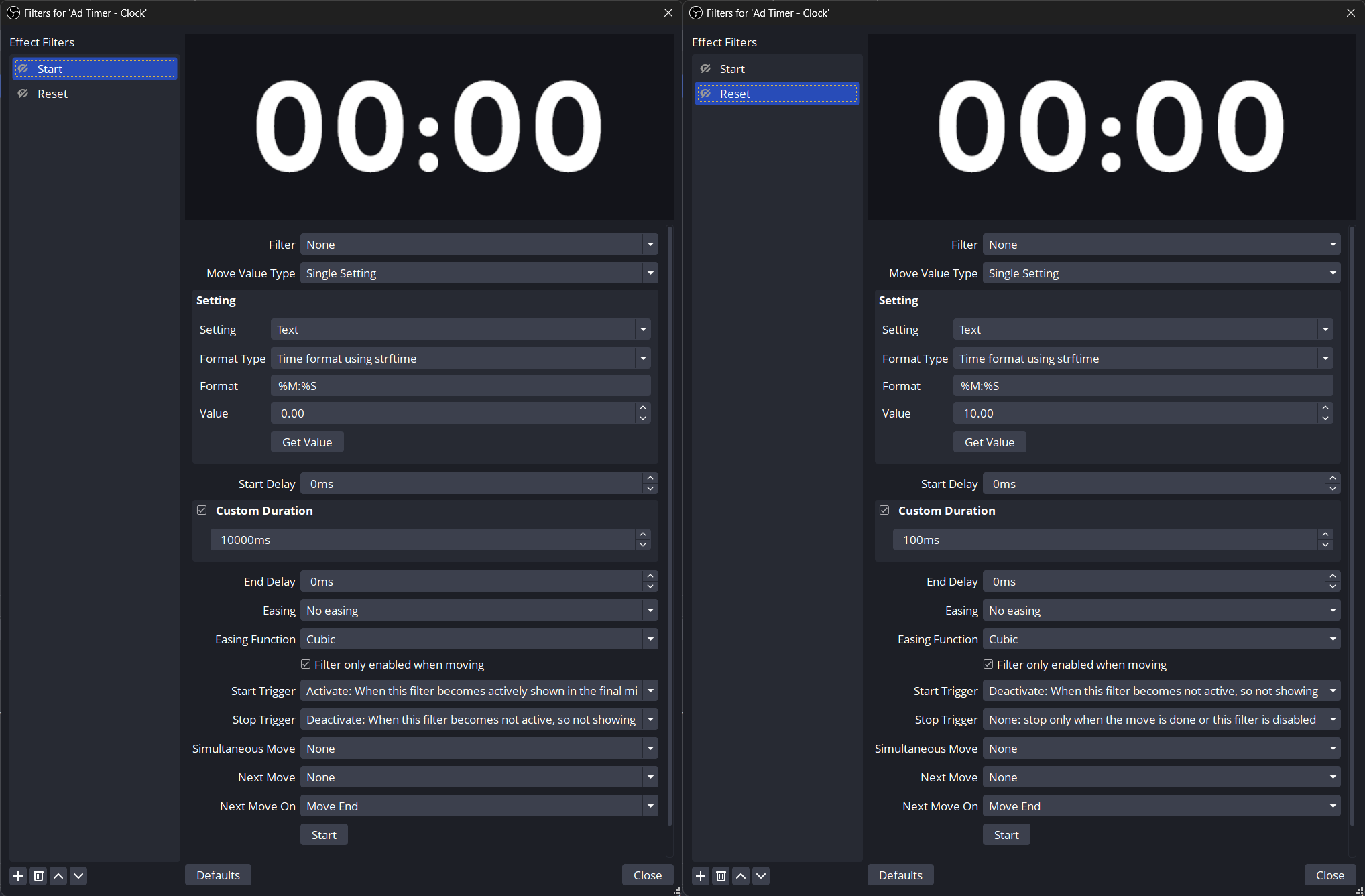Click trash icon to remove filter in left window
Viewport: 1365px width, 896px height.
click(38, 875)
